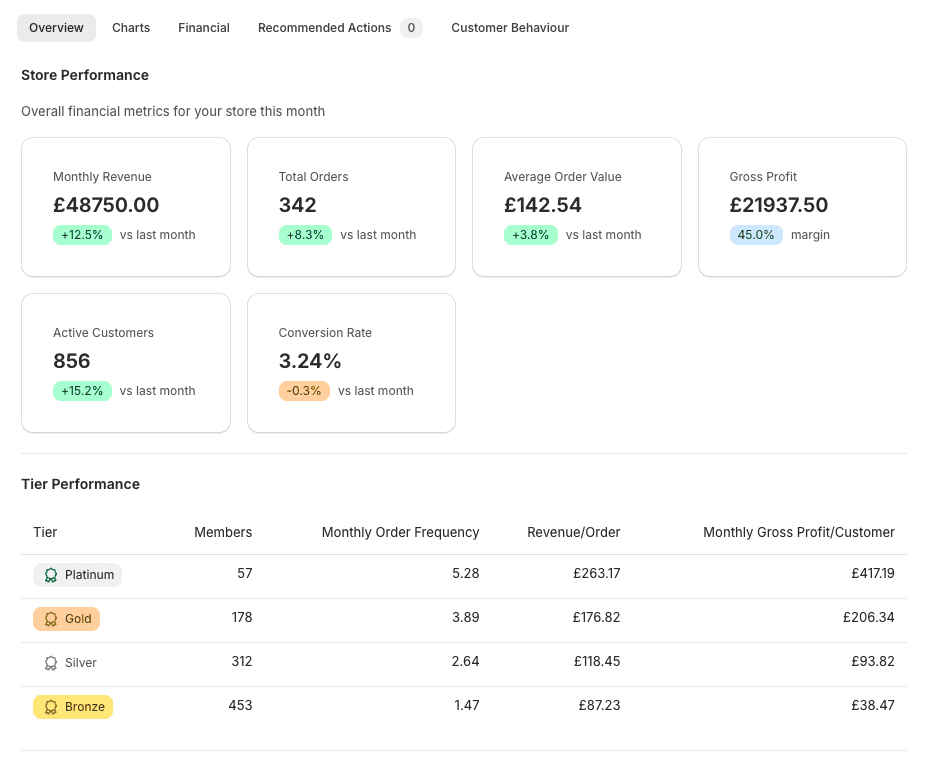This screenshot has height=765, width=930.
Task: Click the Monthly Revenue value £48750.00
Action: click(x=106, y=205)
